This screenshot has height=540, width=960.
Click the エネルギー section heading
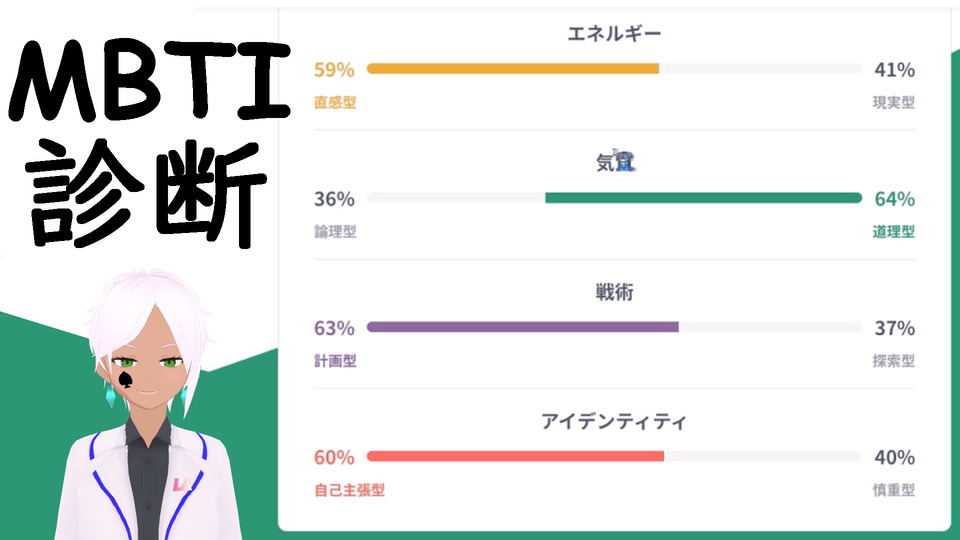point(614,34)
